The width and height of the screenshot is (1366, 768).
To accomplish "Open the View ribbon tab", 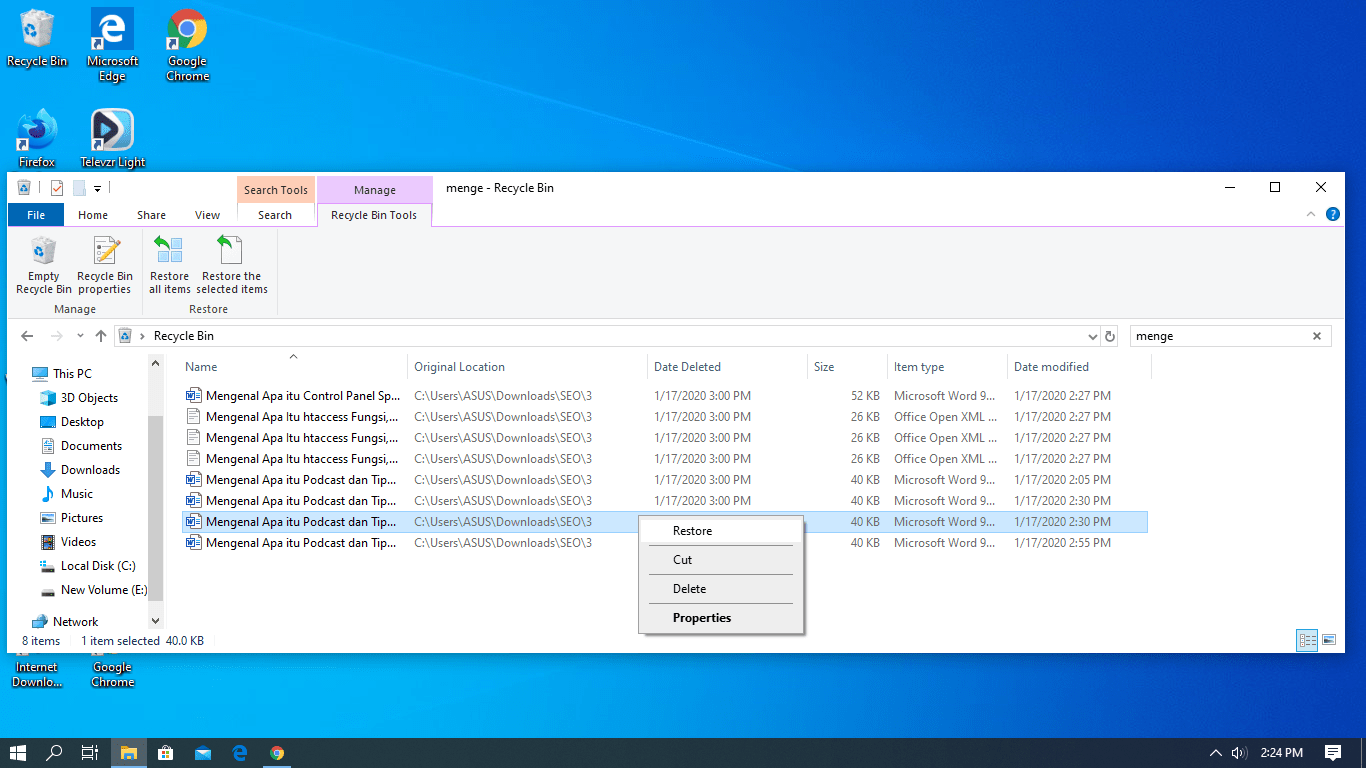I will [x=207, y=215].
